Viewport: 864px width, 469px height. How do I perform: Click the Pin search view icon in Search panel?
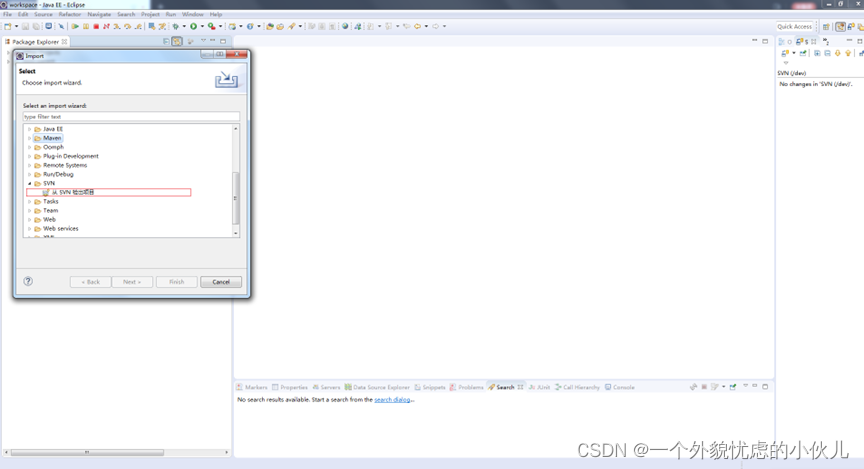click(x=733, y=387)
